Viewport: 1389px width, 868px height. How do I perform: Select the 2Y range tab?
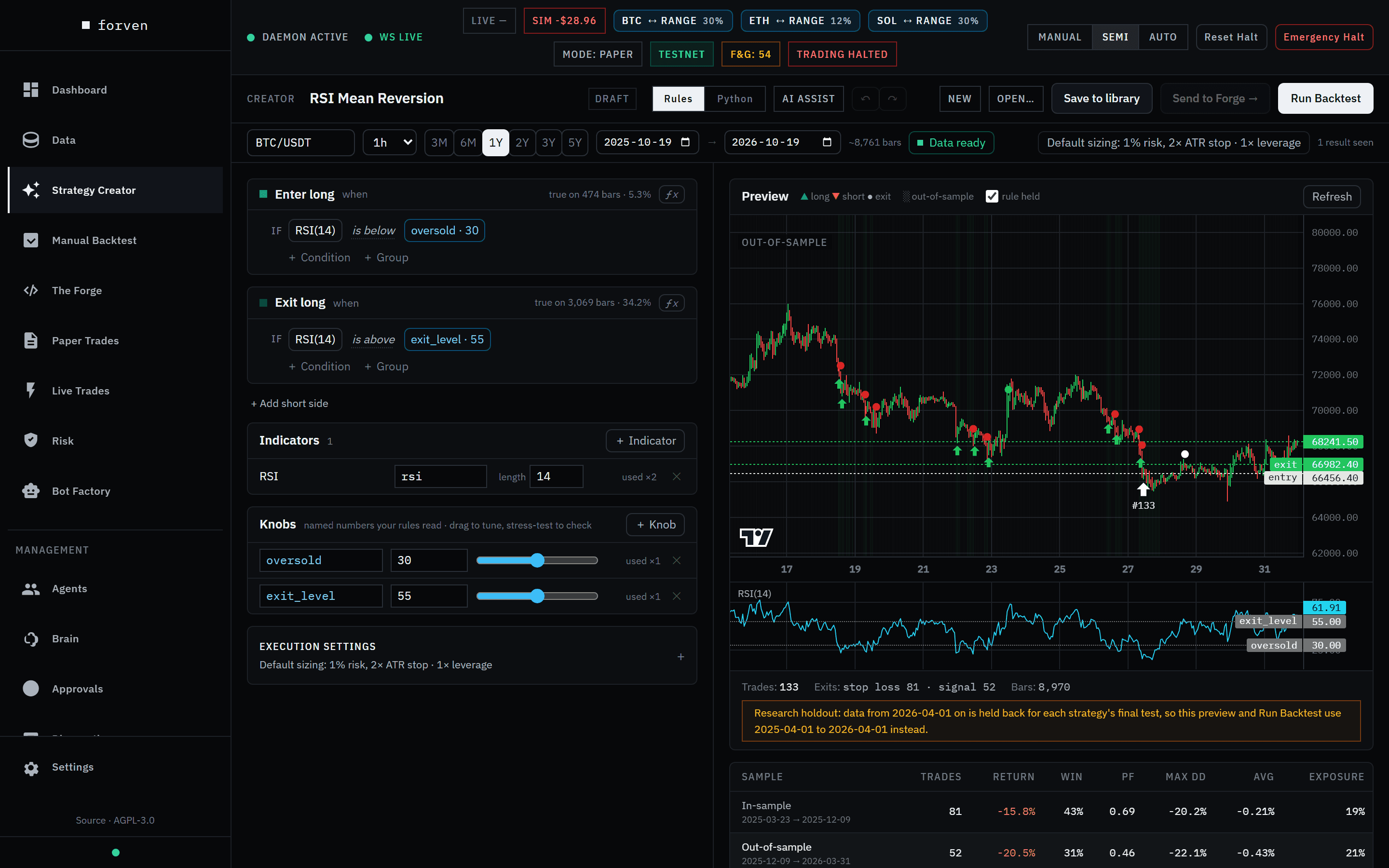point(522,142)
